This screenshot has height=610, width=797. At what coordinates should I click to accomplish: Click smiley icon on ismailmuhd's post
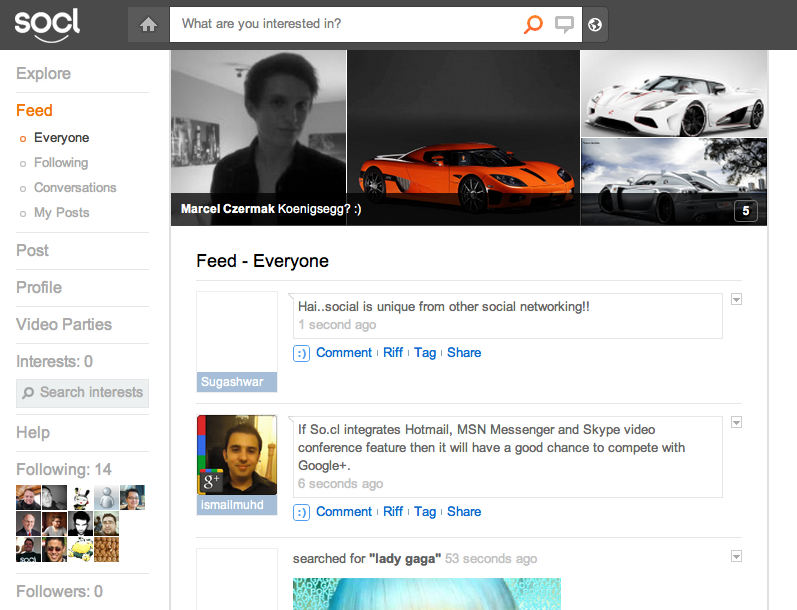point(301,512)
